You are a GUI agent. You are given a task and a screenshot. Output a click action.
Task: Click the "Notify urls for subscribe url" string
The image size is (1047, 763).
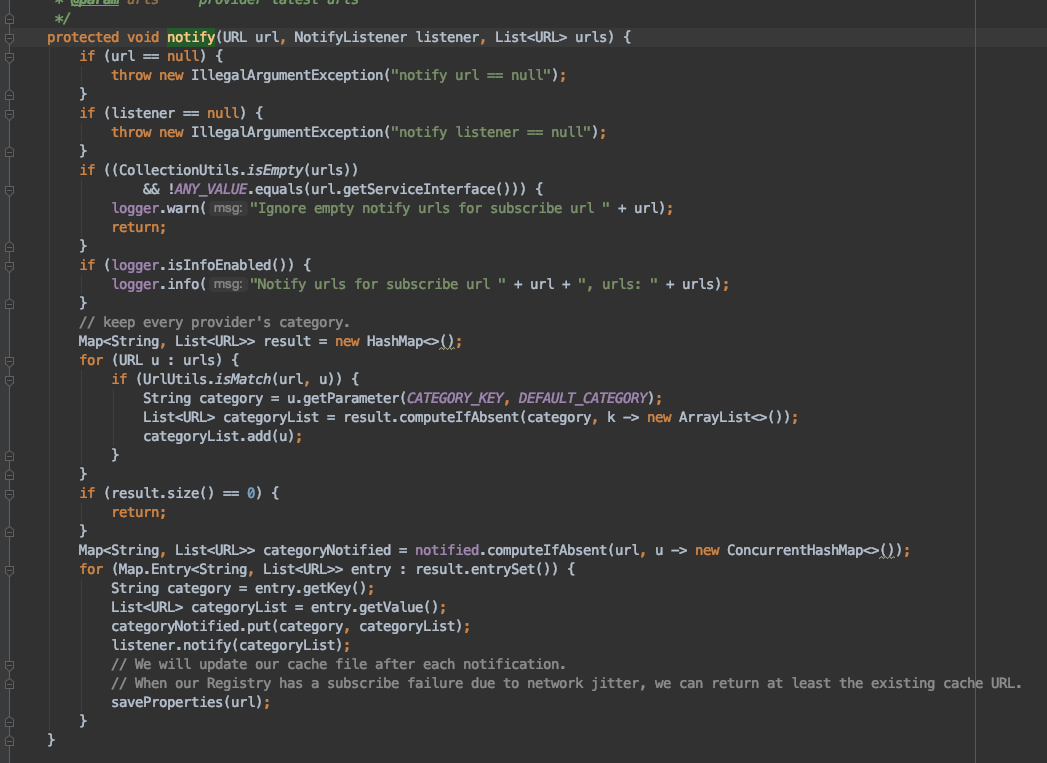tap(377, 284)
